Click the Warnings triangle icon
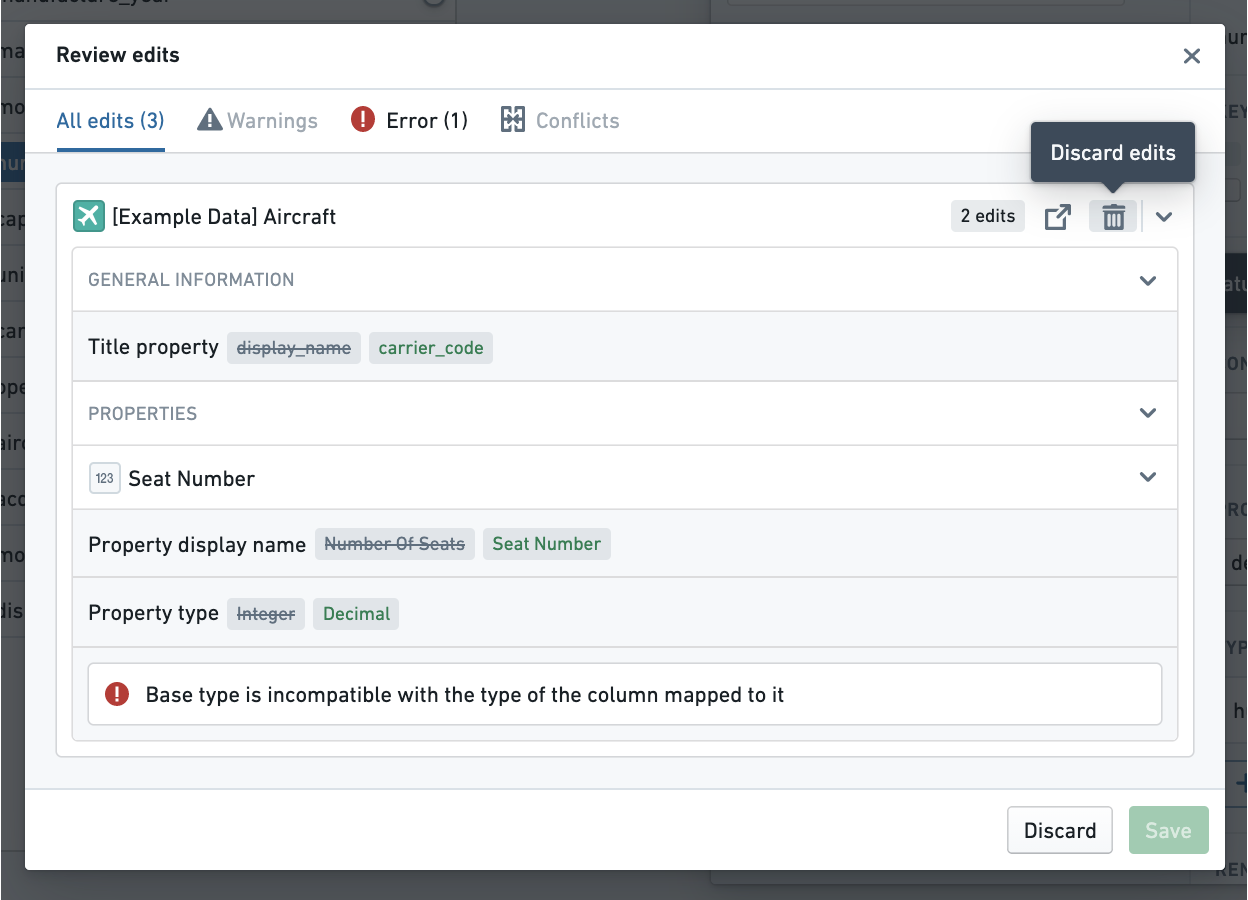Screen dimensions: 1248x900 pos(209,121)
